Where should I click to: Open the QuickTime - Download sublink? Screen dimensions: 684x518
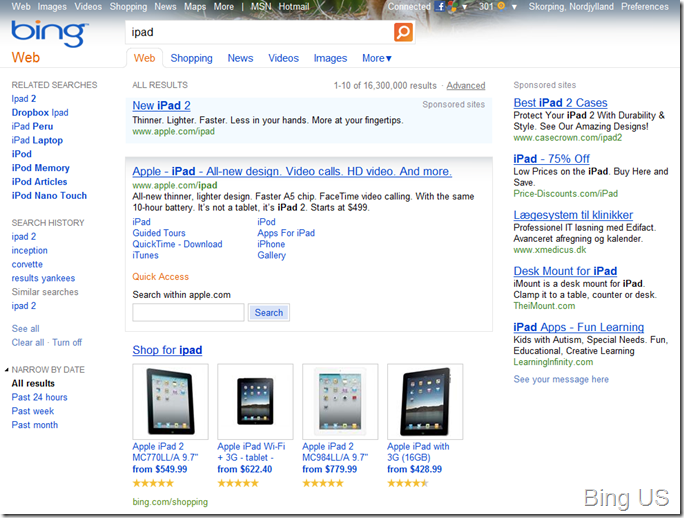177,244
